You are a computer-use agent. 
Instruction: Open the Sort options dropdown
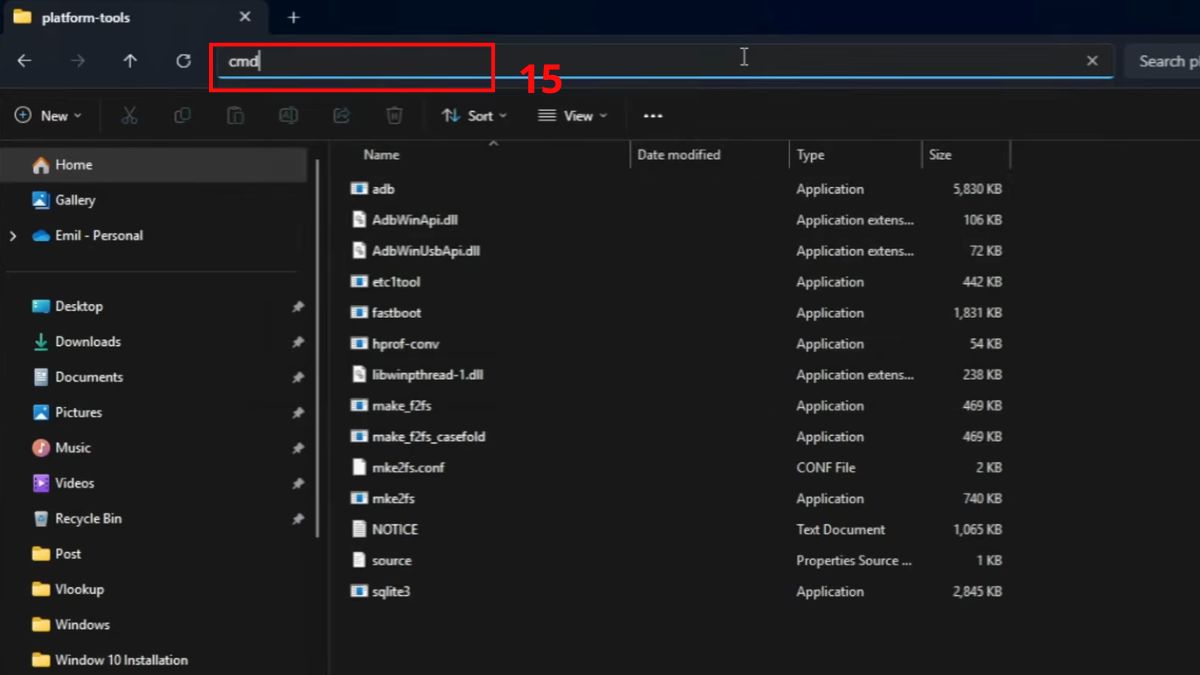click(474, 116)
